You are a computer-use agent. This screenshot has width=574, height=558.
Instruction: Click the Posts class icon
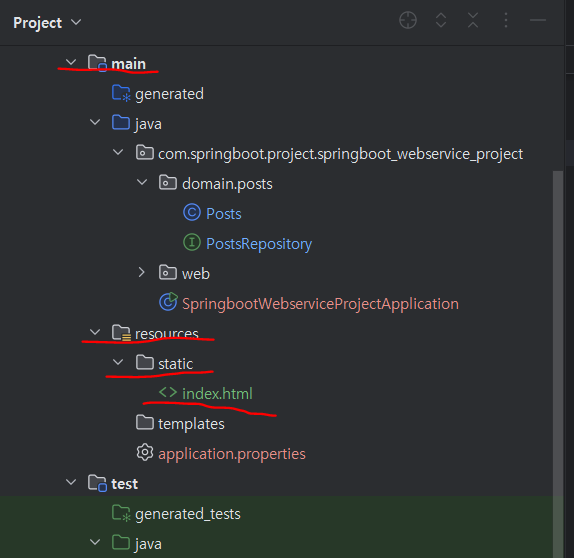click(192, 212)
